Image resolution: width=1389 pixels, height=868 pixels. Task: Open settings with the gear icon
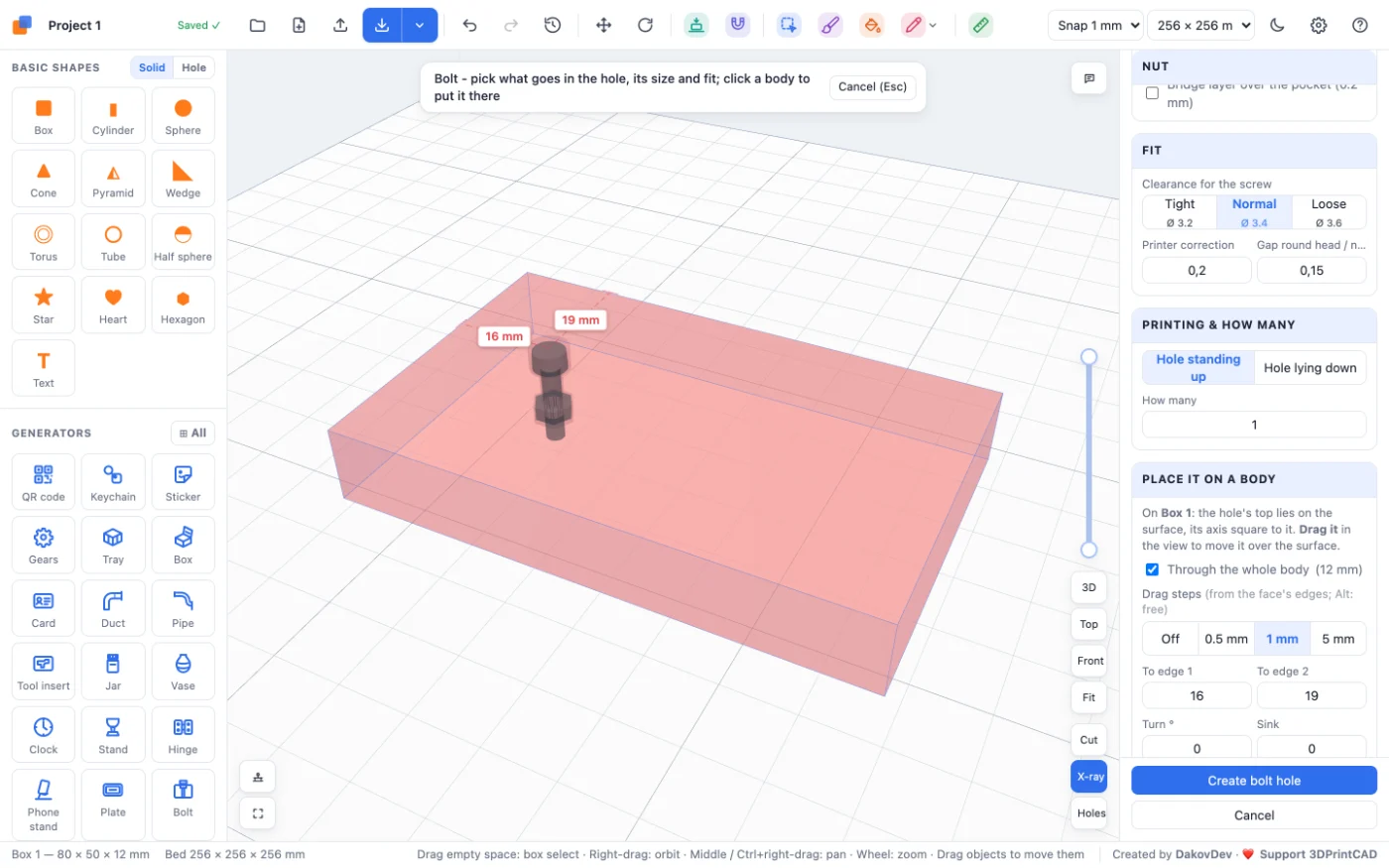[x=1319, y=26]
